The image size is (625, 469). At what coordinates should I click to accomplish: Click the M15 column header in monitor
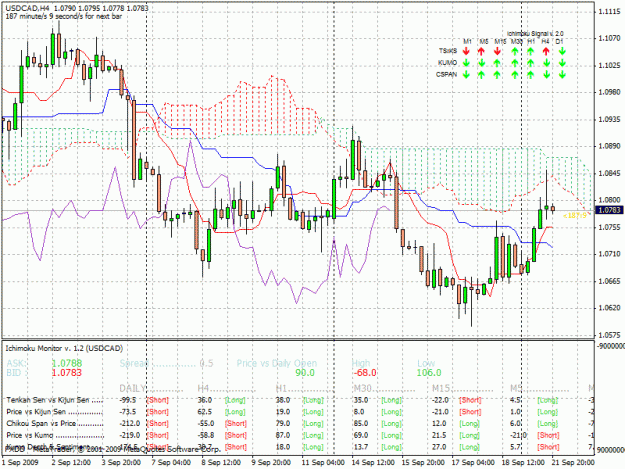point(441,389)
